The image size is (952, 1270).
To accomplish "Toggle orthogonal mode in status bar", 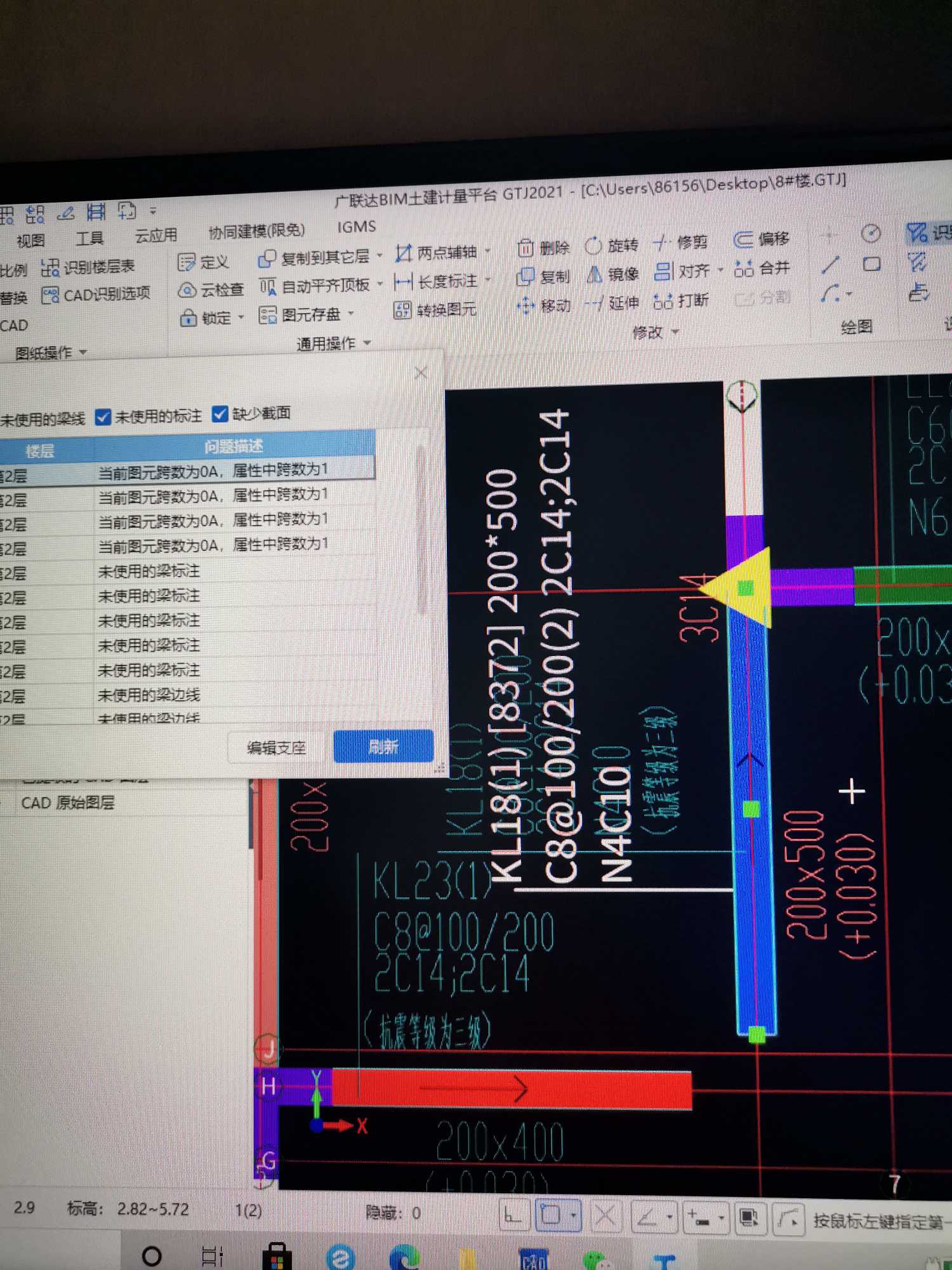I will click(512, 1215).
